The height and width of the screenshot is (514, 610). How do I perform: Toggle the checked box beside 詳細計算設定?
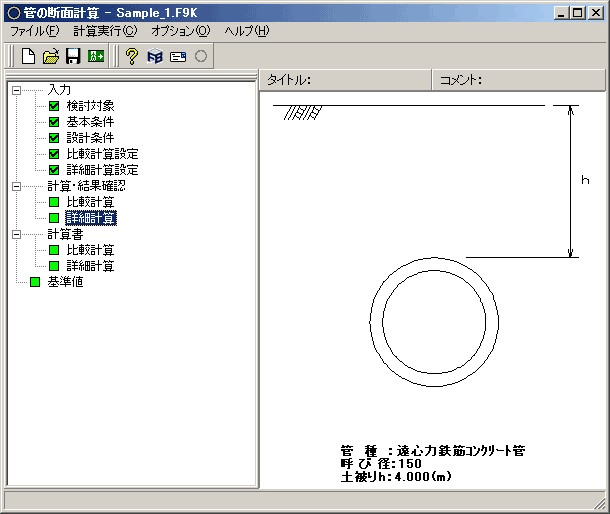(x=54, y=170)
